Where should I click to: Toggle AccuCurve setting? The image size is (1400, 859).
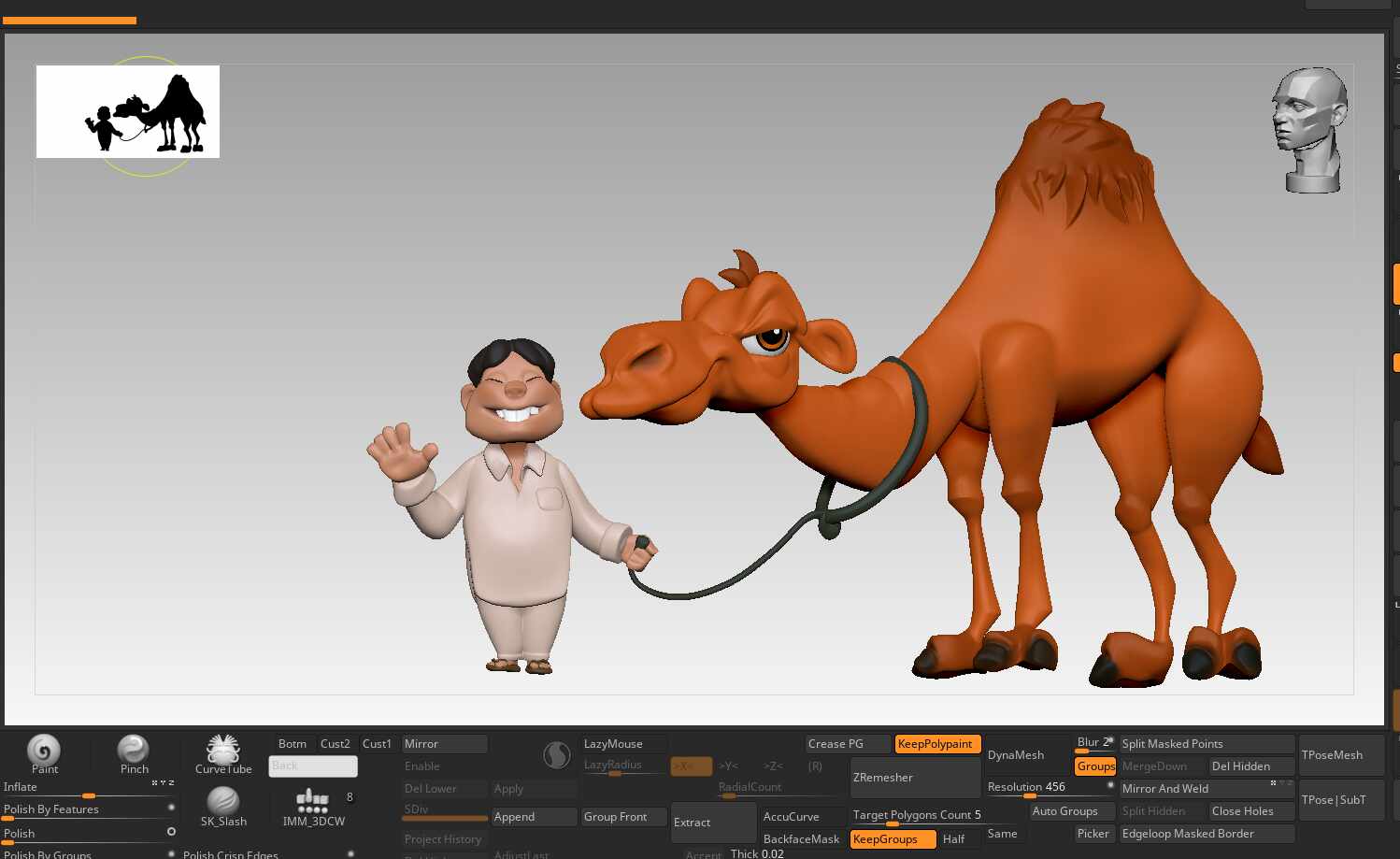click(803, 817)
